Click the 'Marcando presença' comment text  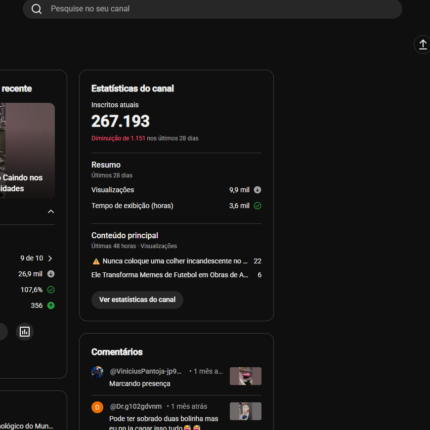tap(140, 384)
